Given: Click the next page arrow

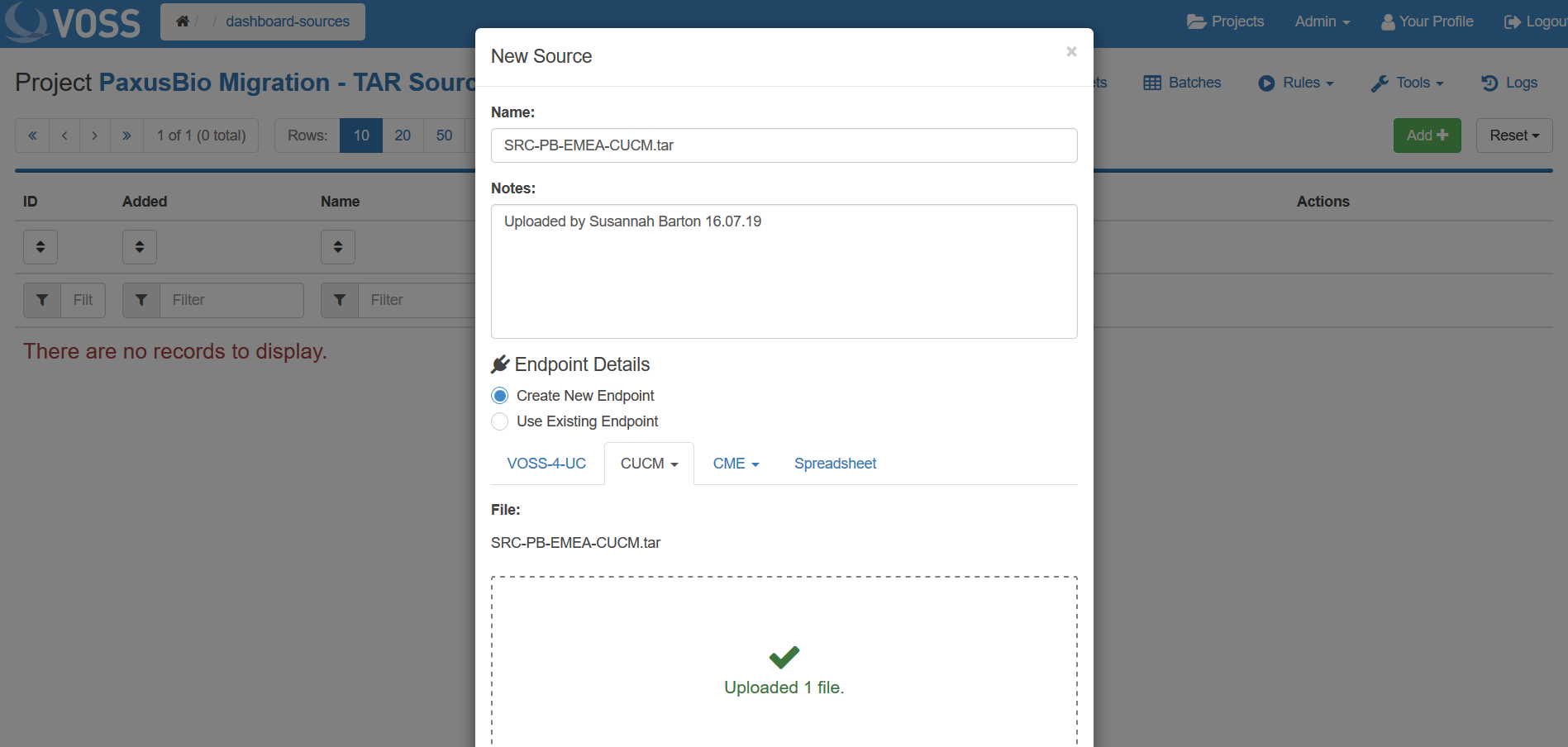Looking at the screenshot, I should point(95,136).
